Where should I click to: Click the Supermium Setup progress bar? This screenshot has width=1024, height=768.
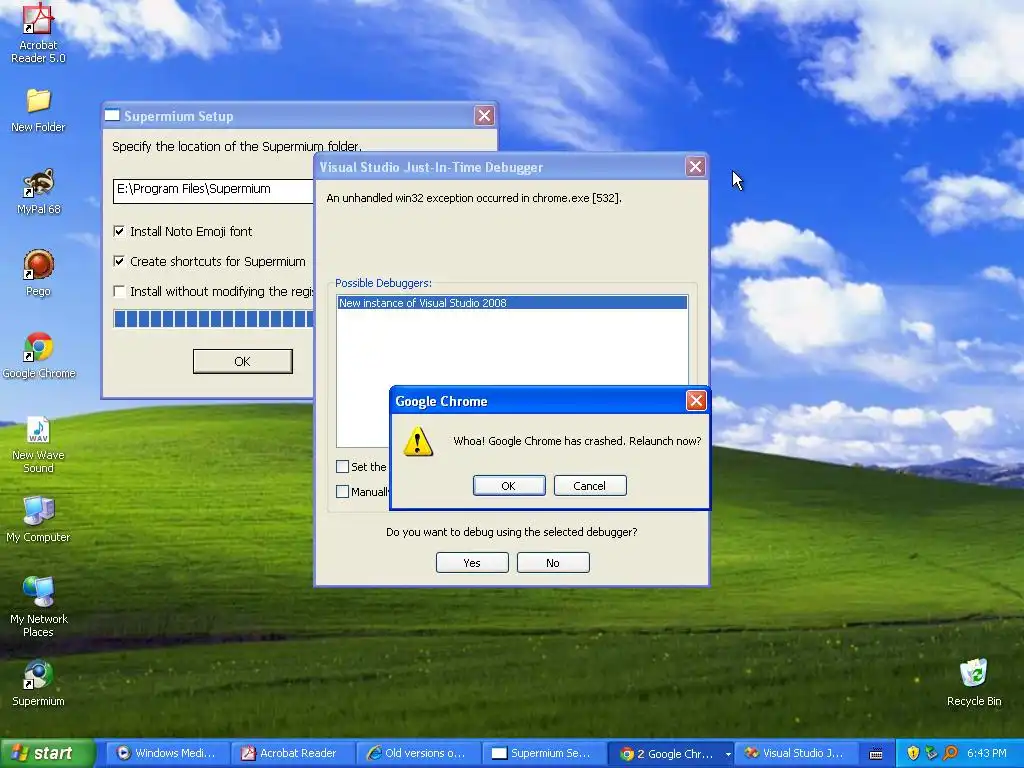[x=214, y=319]
